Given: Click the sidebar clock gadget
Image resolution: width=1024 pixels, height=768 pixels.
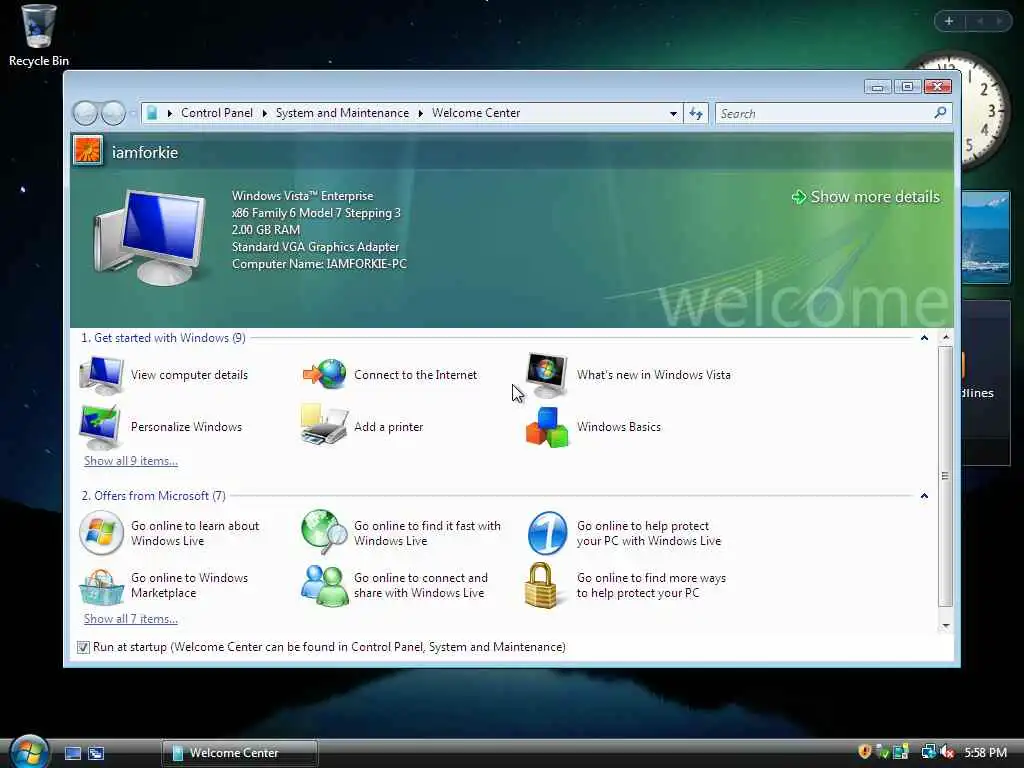Looking at the screenshot, I should [983, 111].
